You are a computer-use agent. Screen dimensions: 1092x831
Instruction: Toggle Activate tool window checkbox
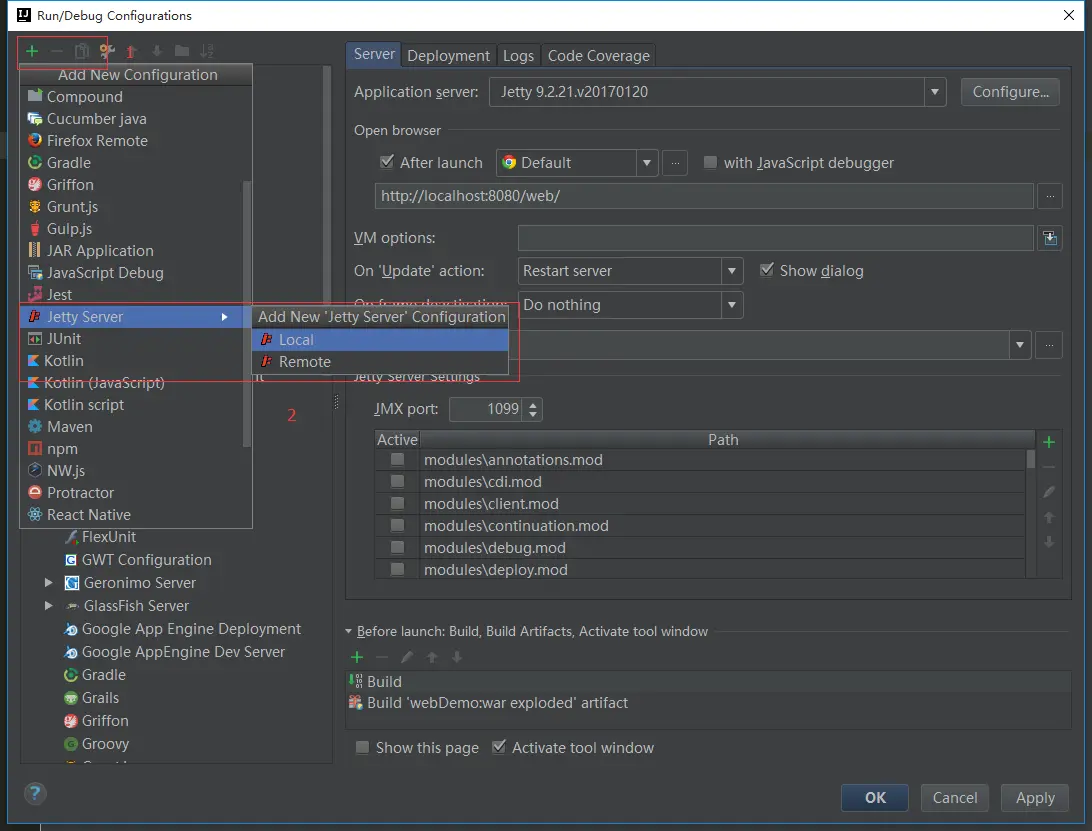click(499, 747)
